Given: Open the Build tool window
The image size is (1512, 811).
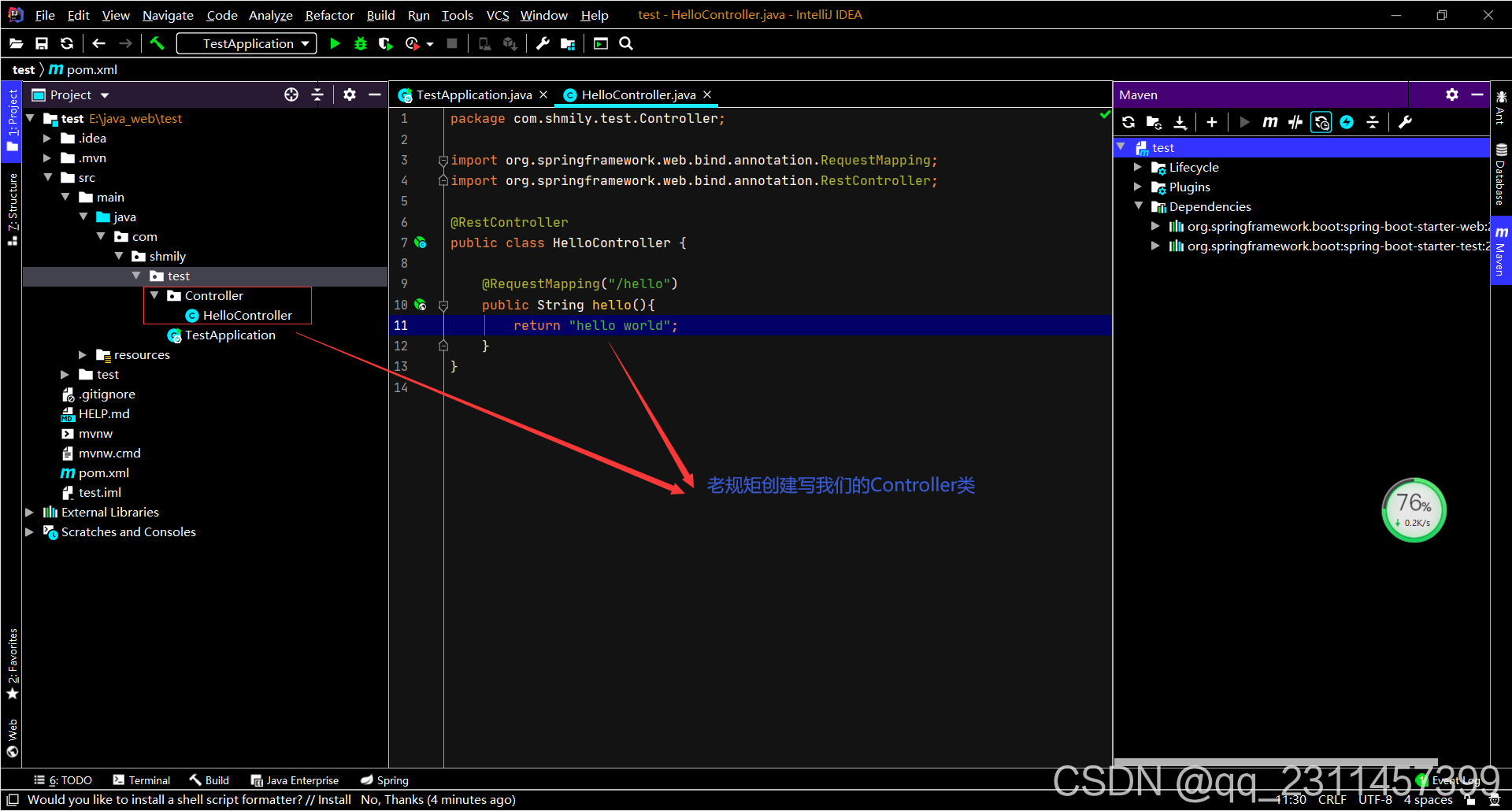Looking at the screenshot, I should (209, 780).
